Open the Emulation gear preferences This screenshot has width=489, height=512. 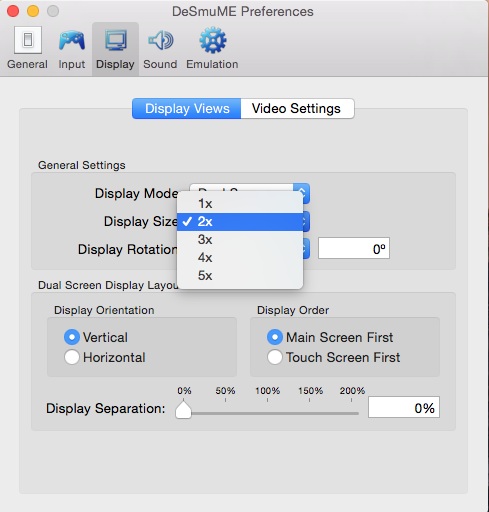click(212, 48)
